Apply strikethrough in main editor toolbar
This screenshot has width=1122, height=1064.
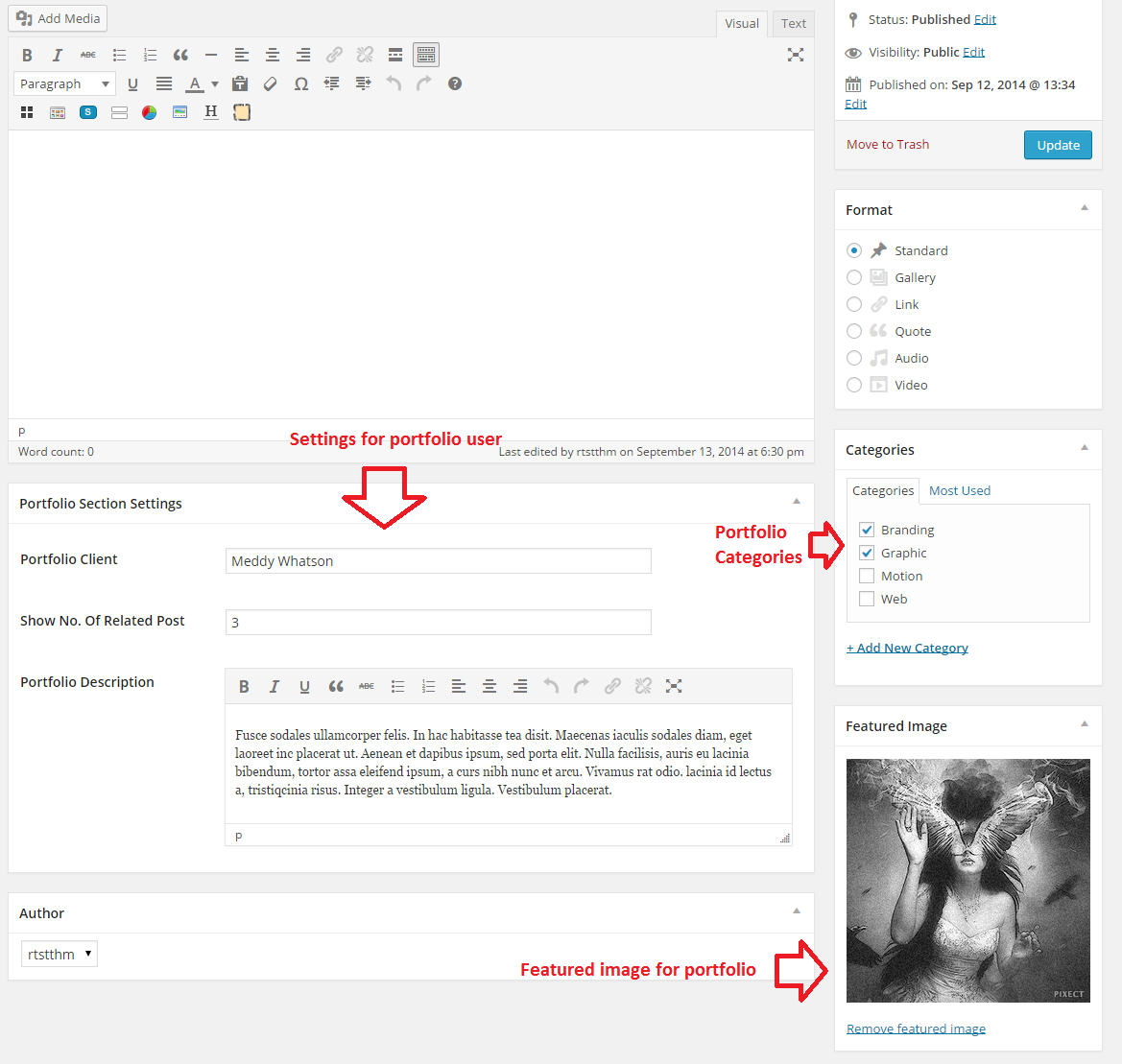(x=88, y=55)
